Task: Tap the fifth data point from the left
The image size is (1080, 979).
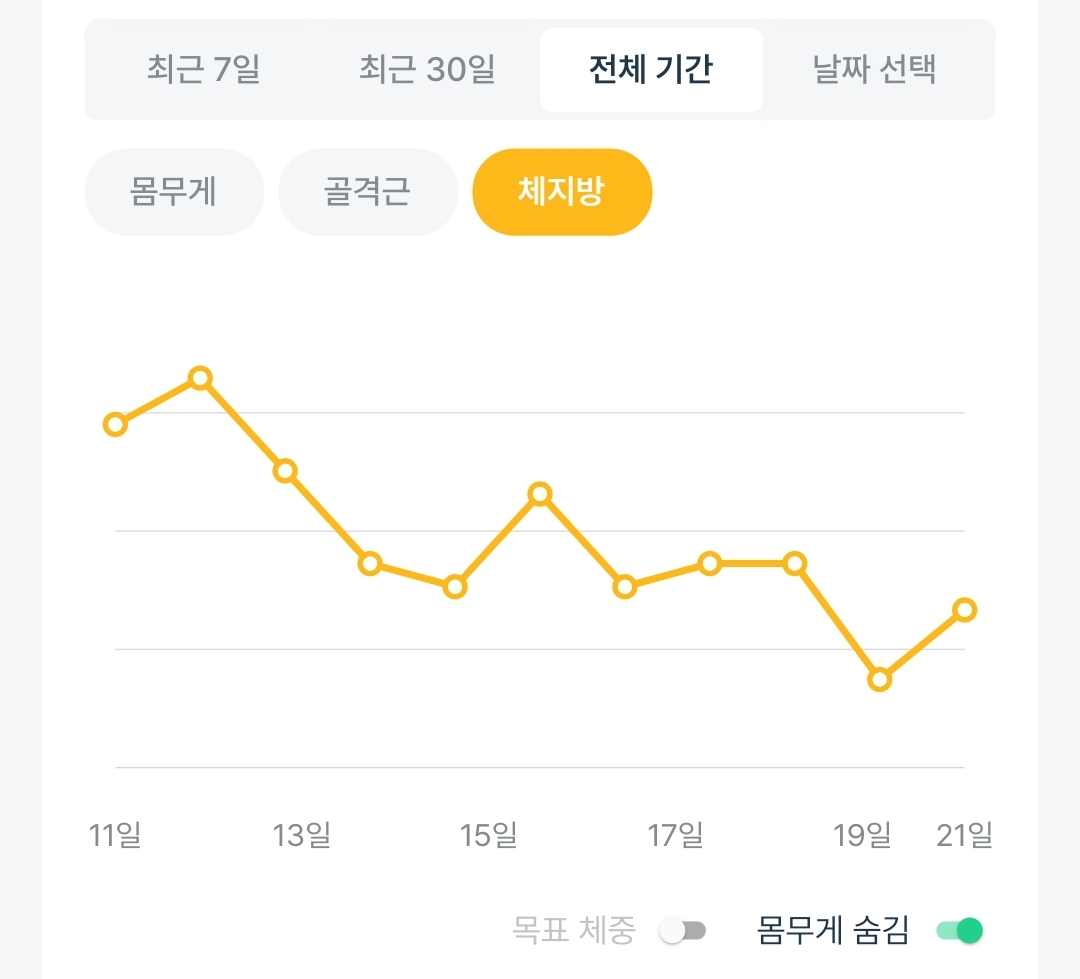Action: click(x=455, y=587)
